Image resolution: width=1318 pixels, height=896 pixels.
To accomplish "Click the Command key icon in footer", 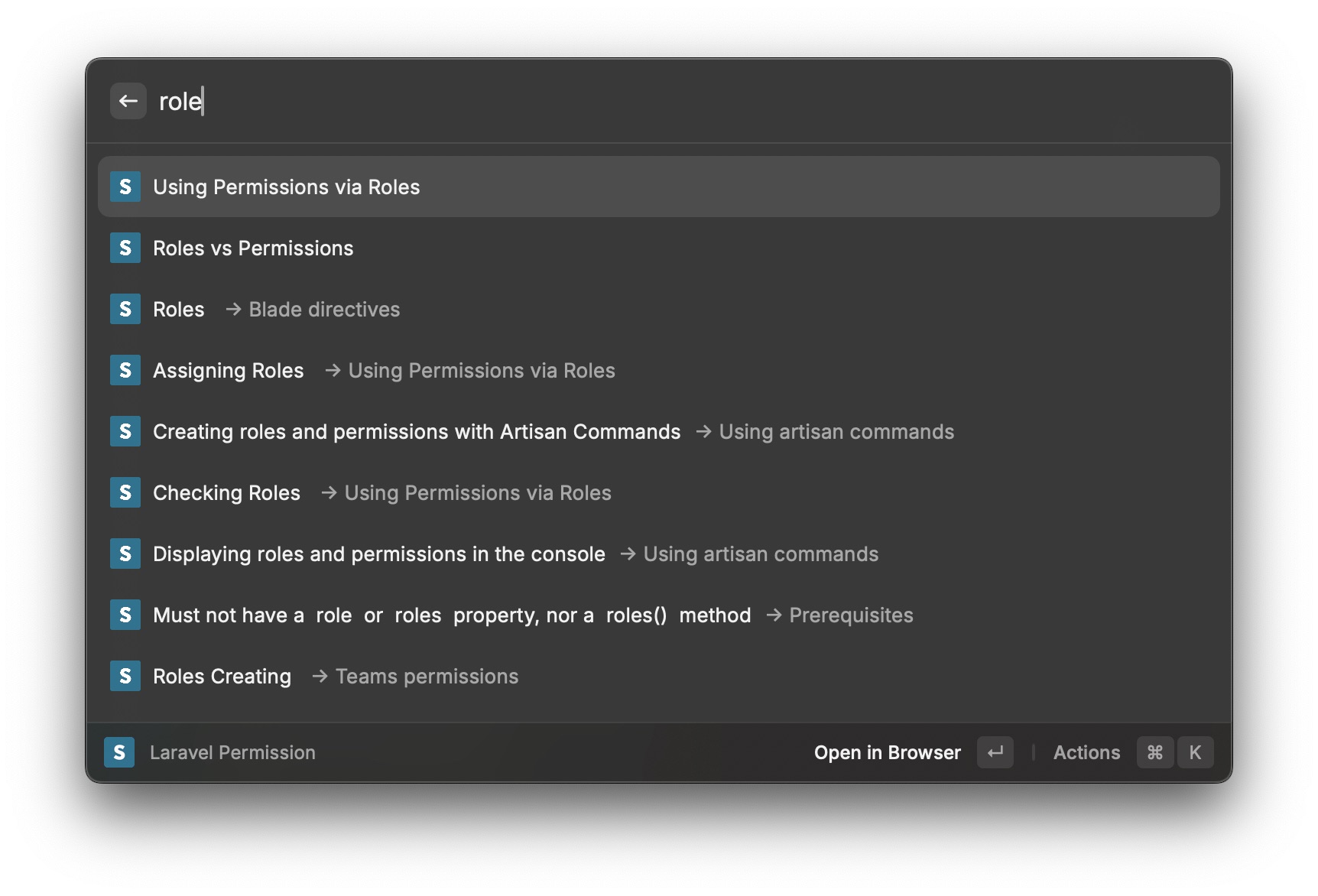I will [x=1155, y=752].
